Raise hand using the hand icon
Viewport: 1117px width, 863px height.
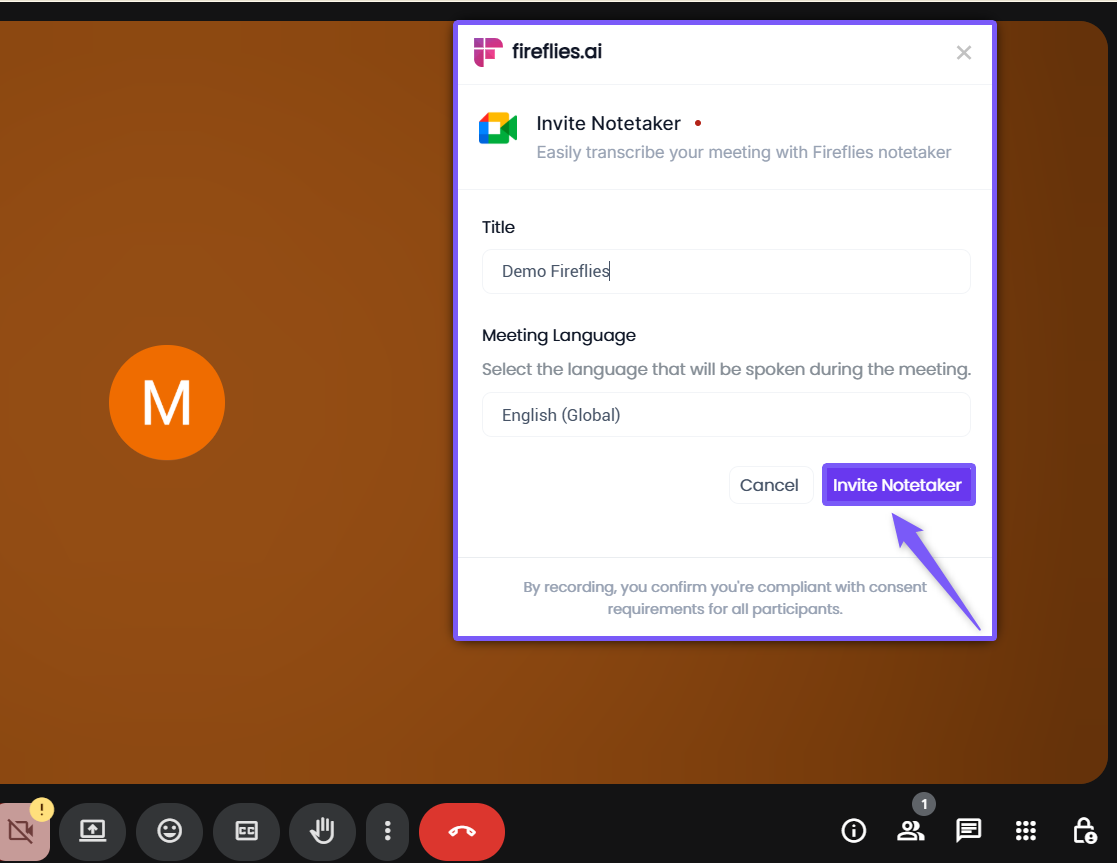[323, 831]
